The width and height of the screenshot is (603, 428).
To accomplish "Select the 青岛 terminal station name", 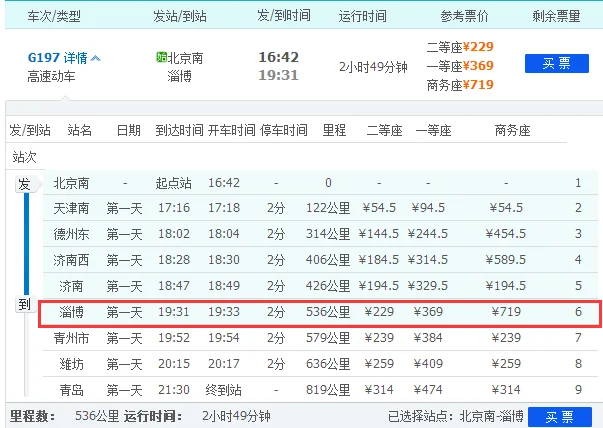I will (72, 390).
